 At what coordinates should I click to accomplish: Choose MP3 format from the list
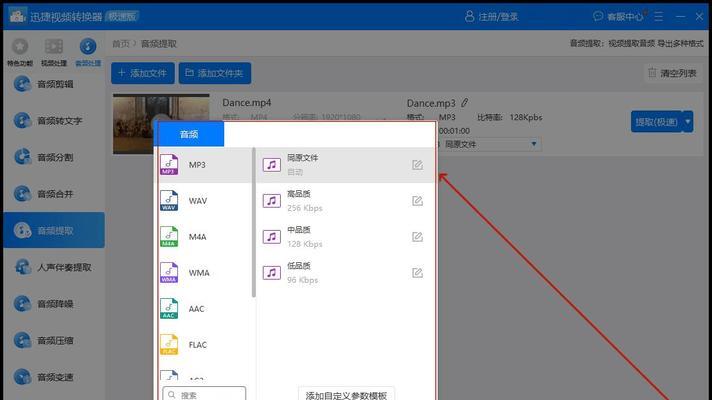click(x=203, y=165)
